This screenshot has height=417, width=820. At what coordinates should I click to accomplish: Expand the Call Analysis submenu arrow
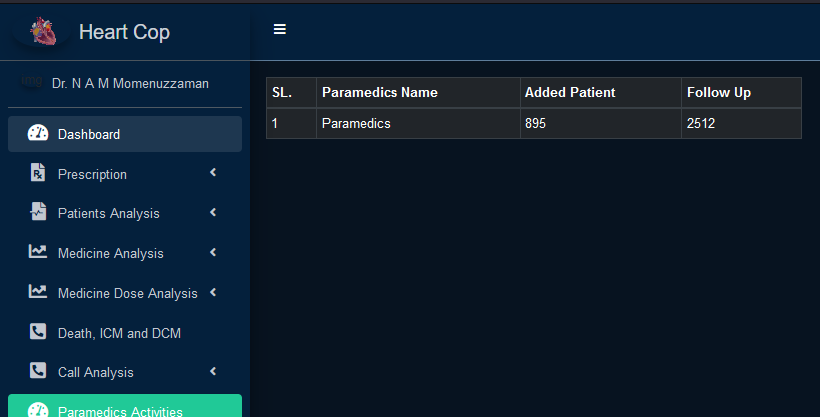213,372
